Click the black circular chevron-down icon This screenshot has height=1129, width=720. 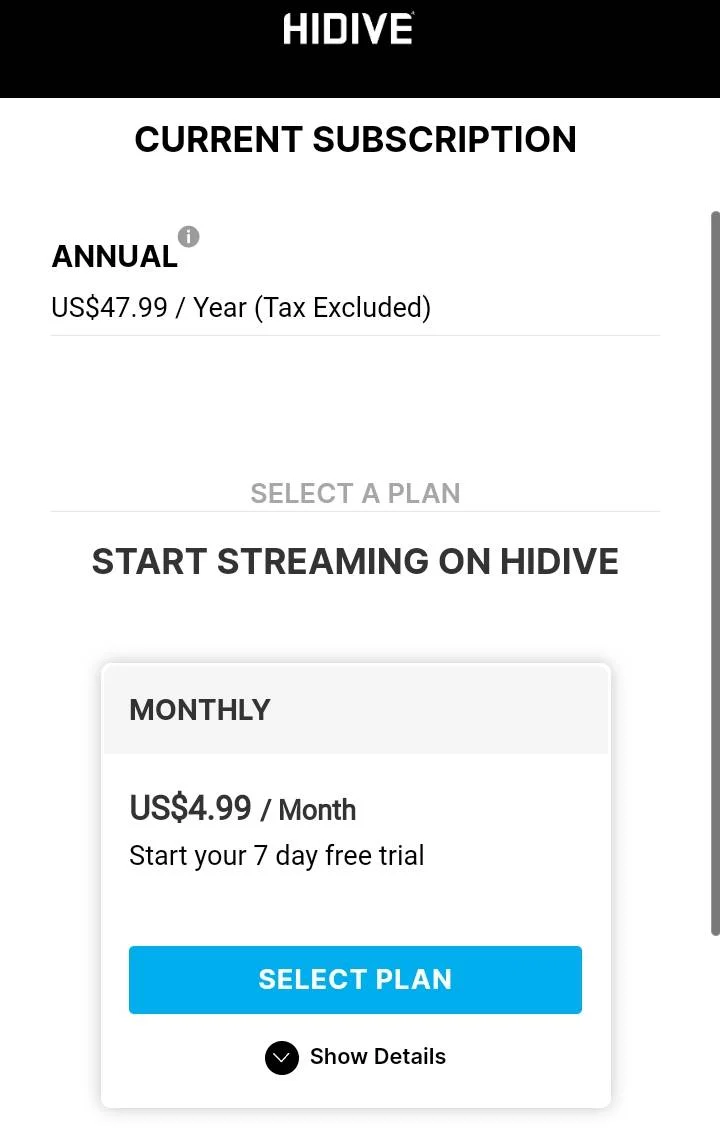pyautogui.click(x=282, y=1058)
